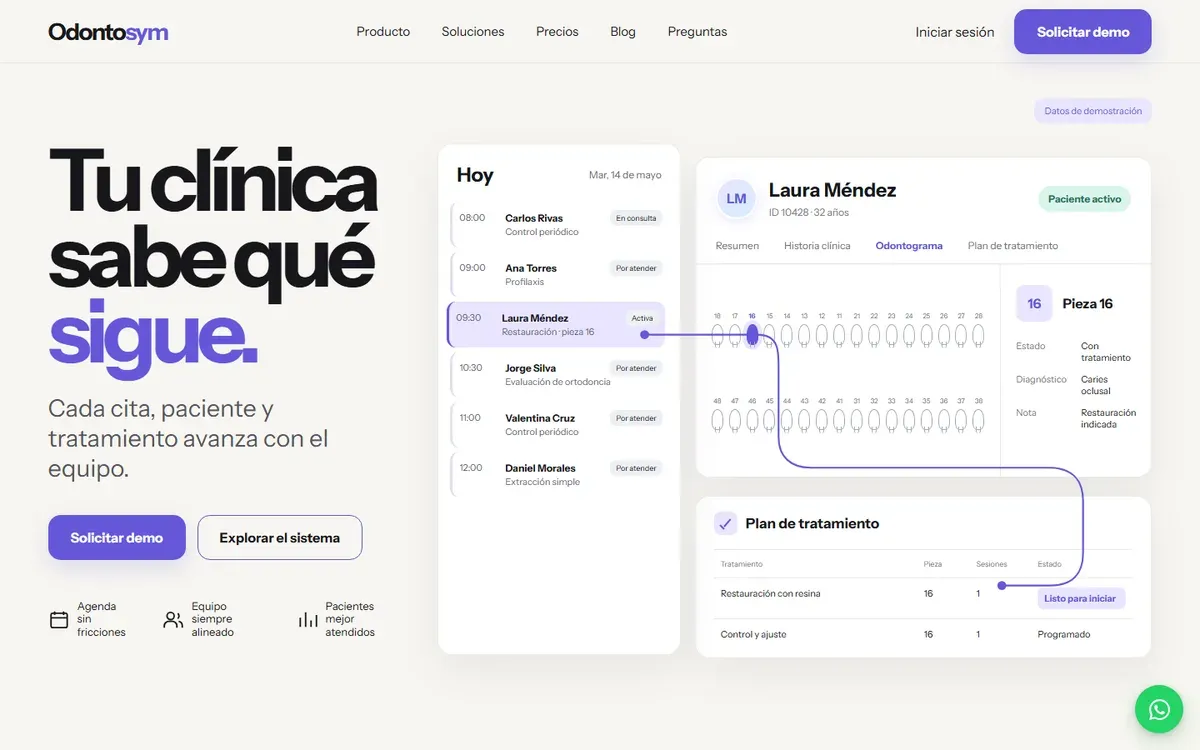This screenshot has height=750, width=1200.
Task: Click the Restauración con resina row
Action: click(923, 598)
